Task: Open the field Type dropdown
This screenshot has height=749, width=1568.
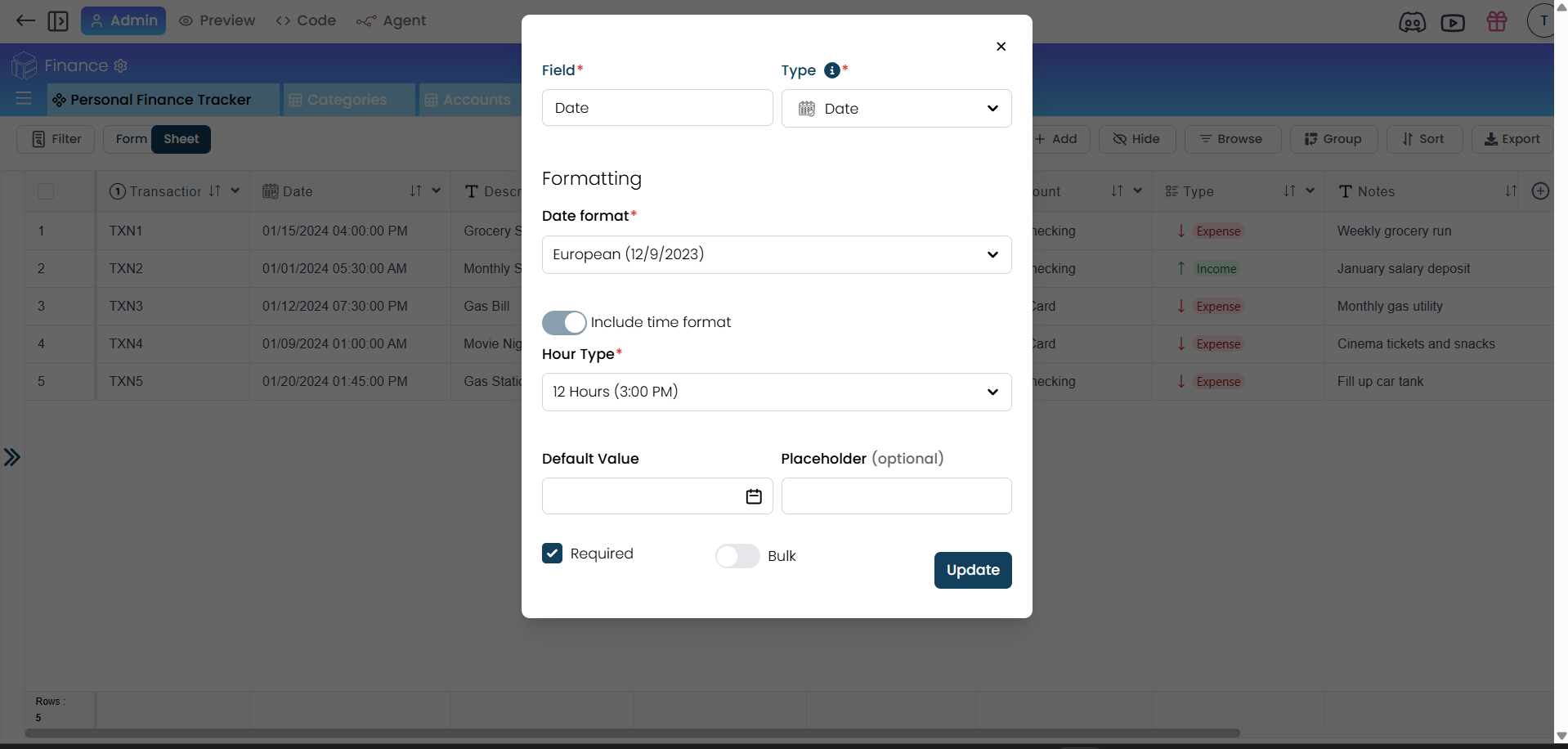Action: [896, 109]
